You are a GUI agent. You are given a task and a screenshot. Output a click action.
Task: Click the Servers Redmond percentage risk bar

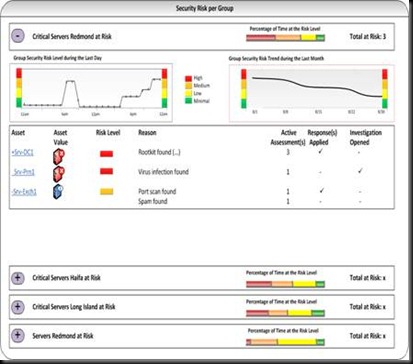pos(285,342)
